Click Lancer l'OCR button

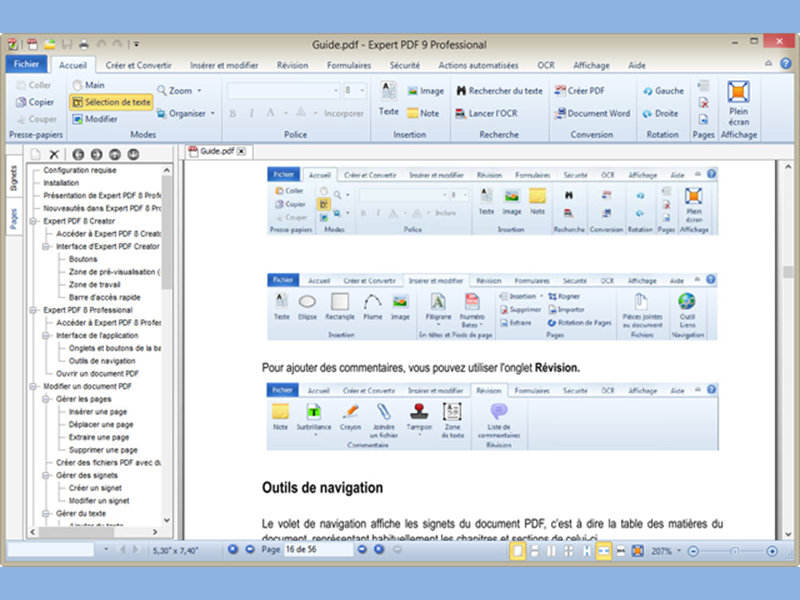486,113
